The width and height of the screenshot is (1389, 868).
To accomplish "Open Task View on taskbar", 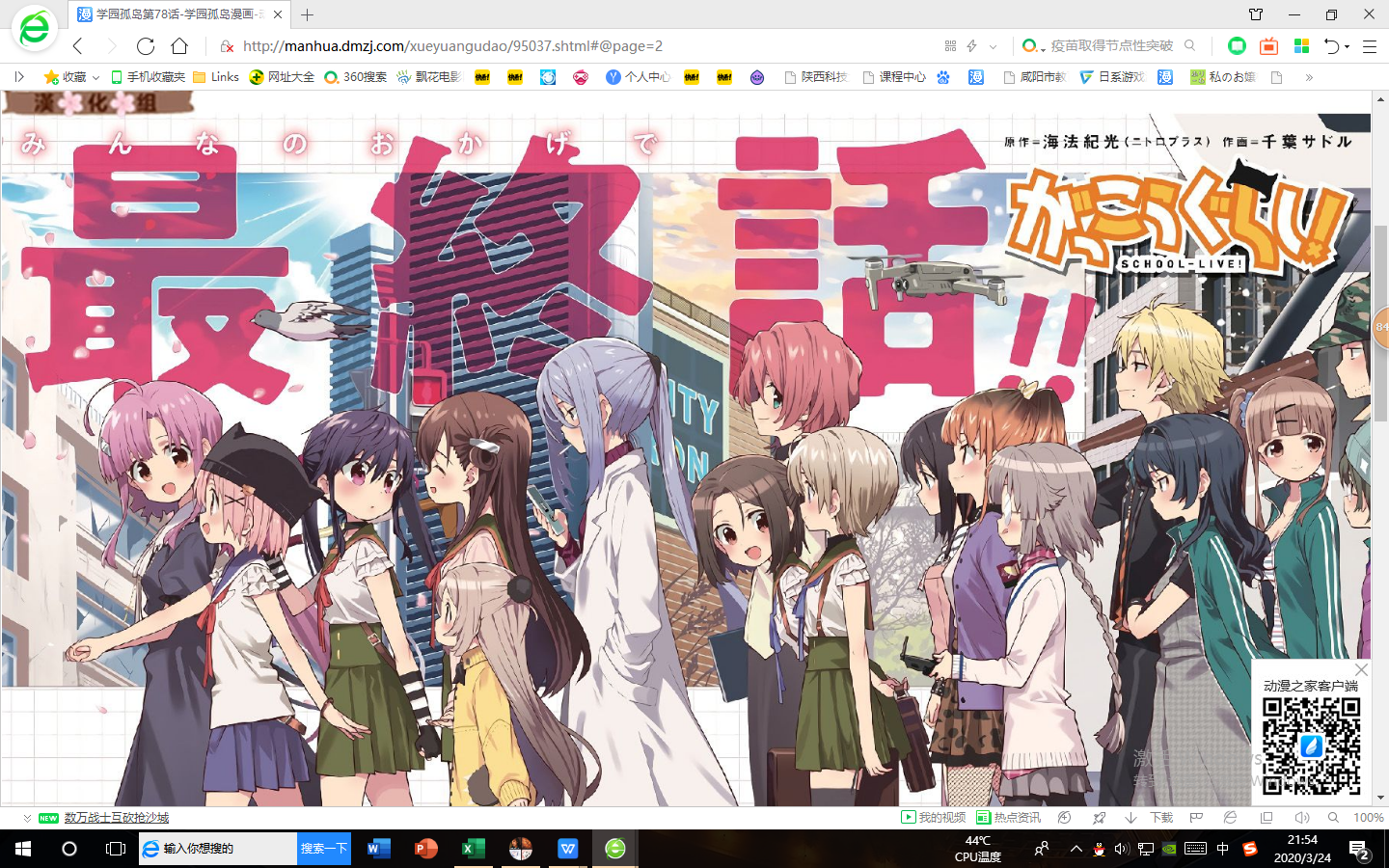I will pos(116,849).
